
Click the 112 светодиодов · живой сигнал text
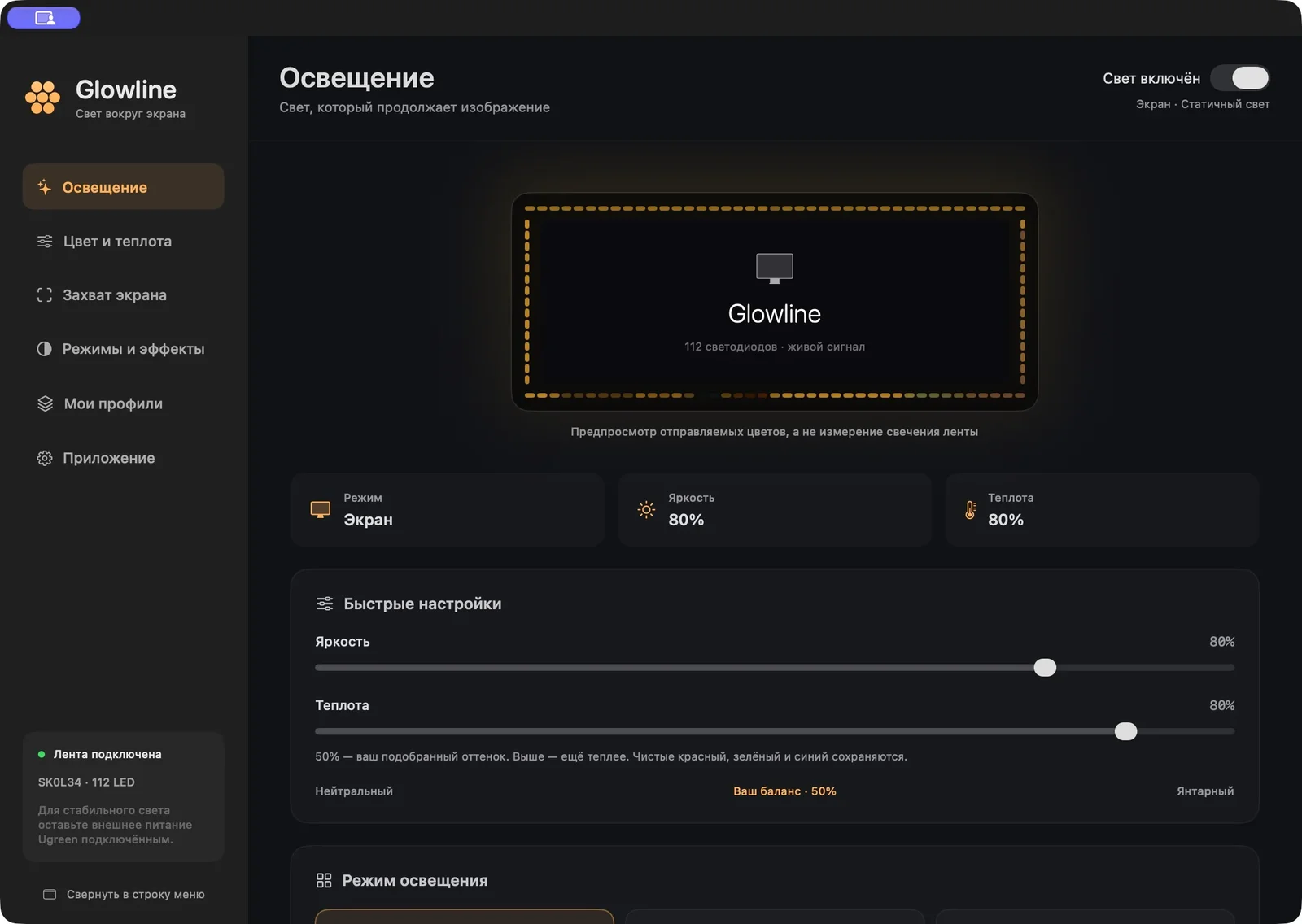(775, 346)
